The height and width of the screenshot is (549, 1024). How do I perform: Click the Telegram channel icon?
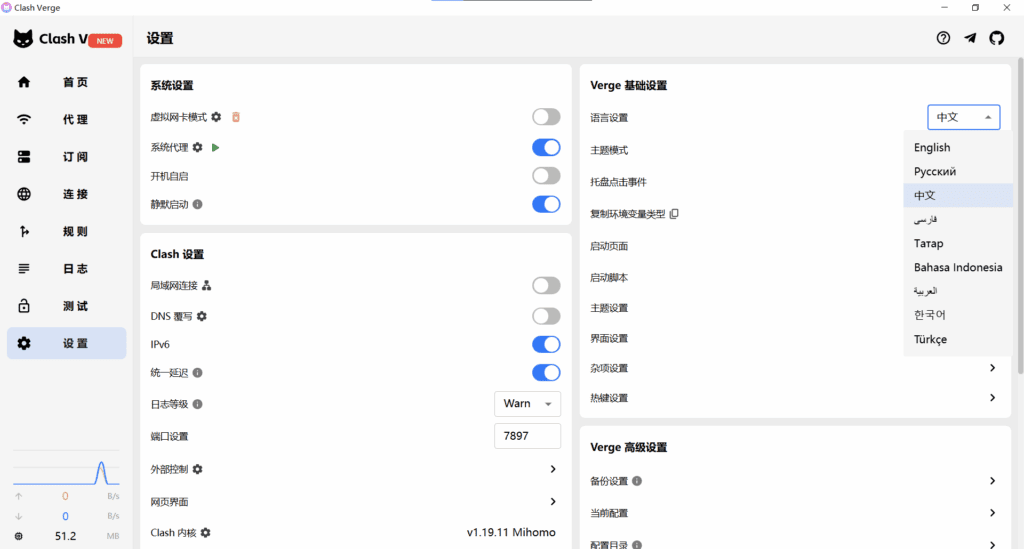coord(970,38)
